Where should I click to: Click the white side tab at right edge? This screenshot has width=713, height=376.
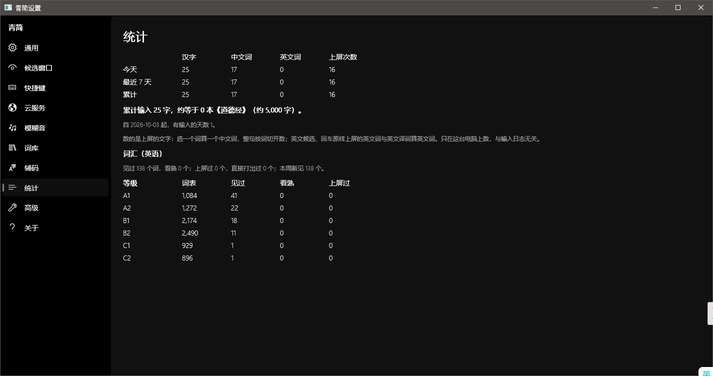(x=710, y=313)
